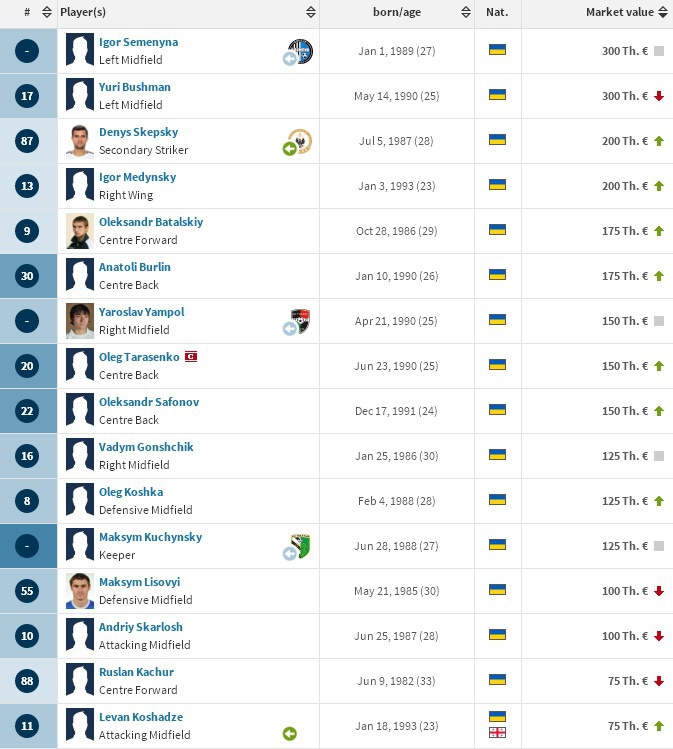Click Turkish flag next to Oleg Tarasenko

tap(191, 356)
